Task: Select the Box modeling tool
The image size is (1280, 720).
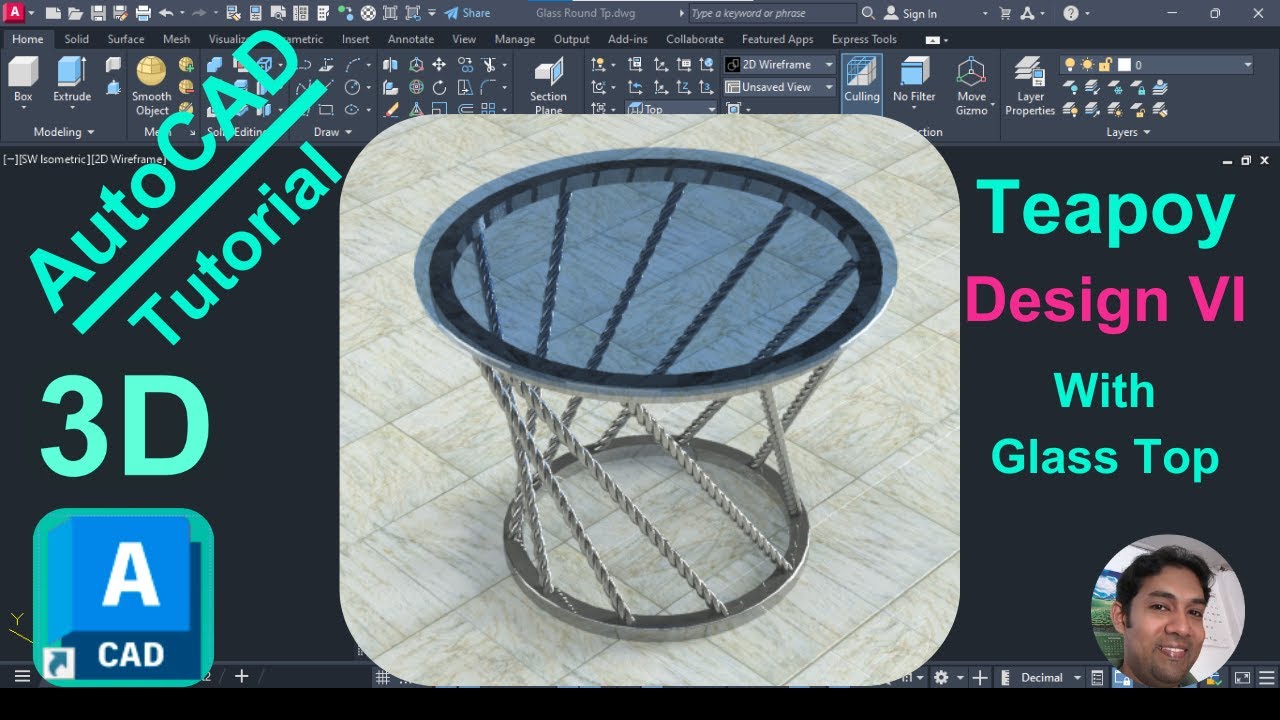Action: [x=23, y=80]
